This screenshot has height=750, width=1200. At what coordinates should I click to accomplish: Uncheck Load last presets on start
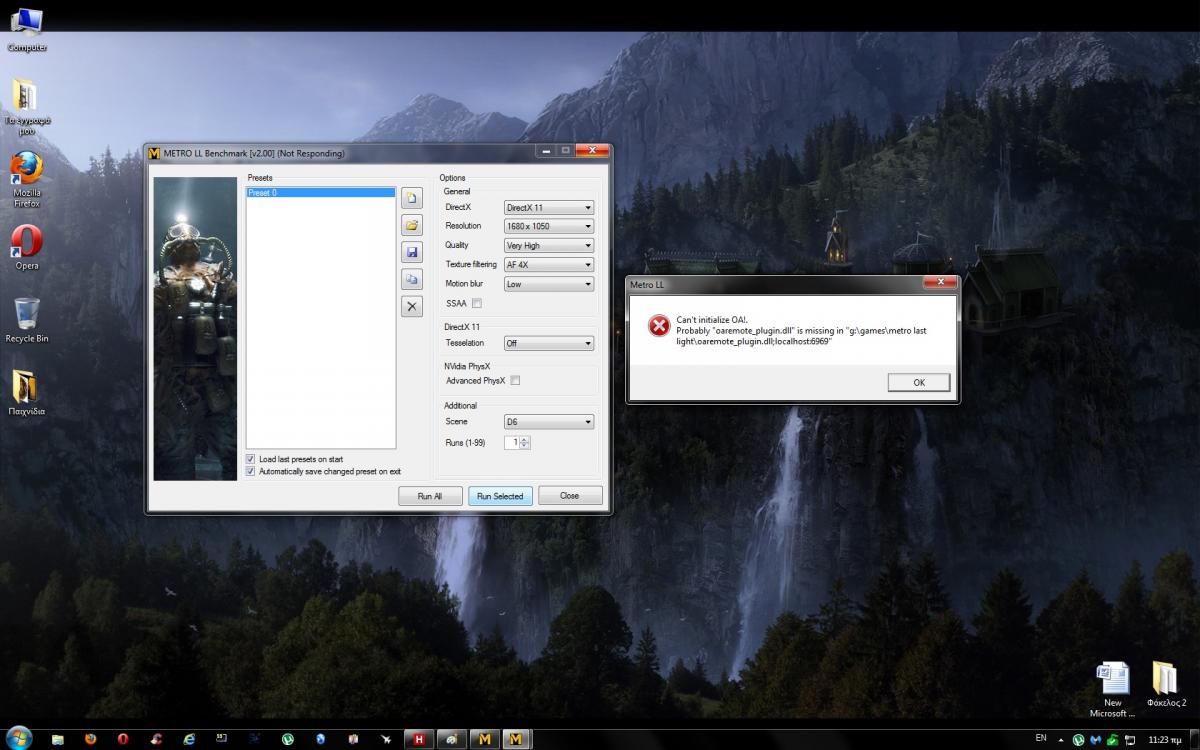point(251,459)
